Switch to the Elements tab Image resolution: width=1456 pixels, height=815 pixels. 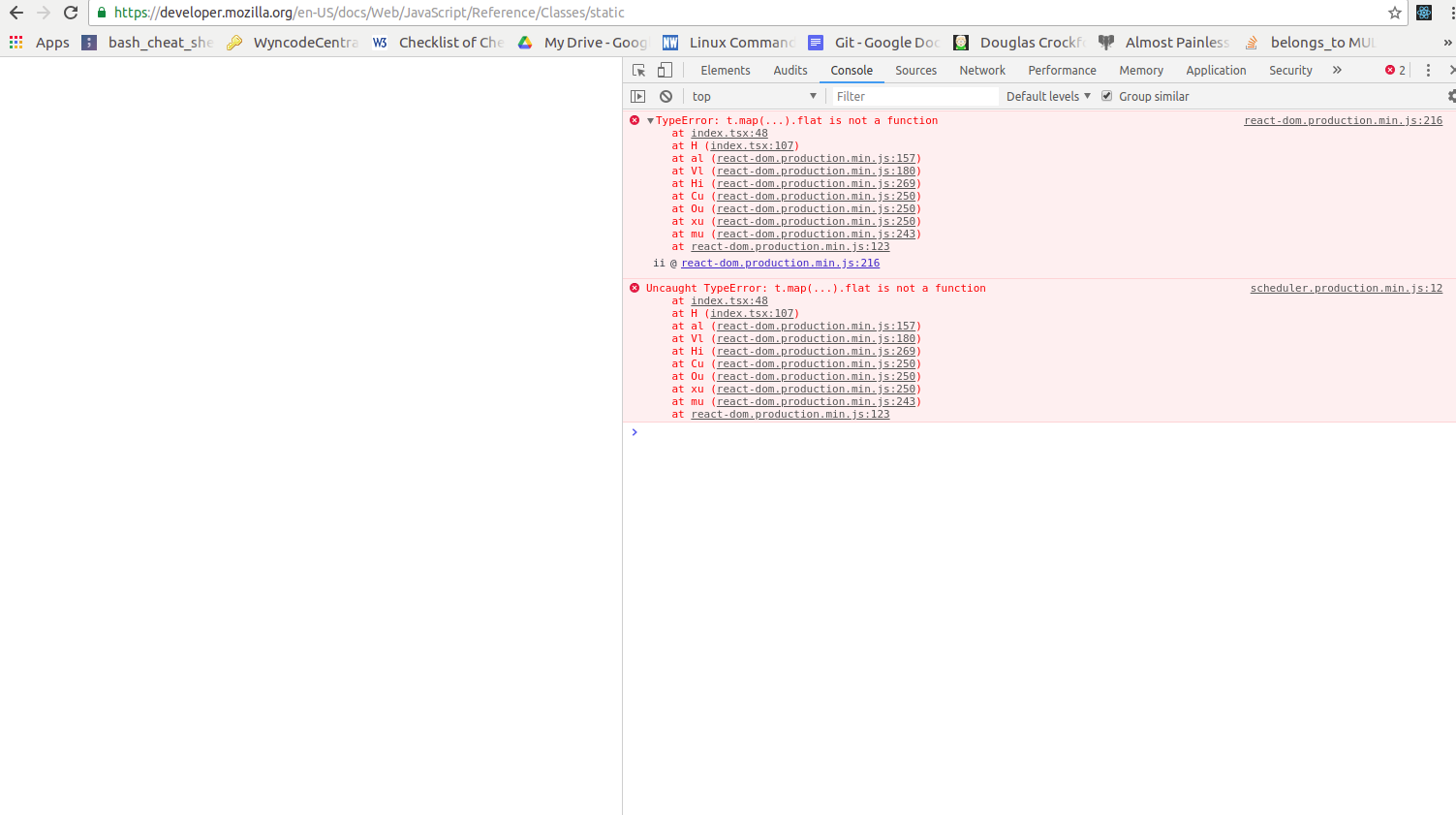click(726, 70)
